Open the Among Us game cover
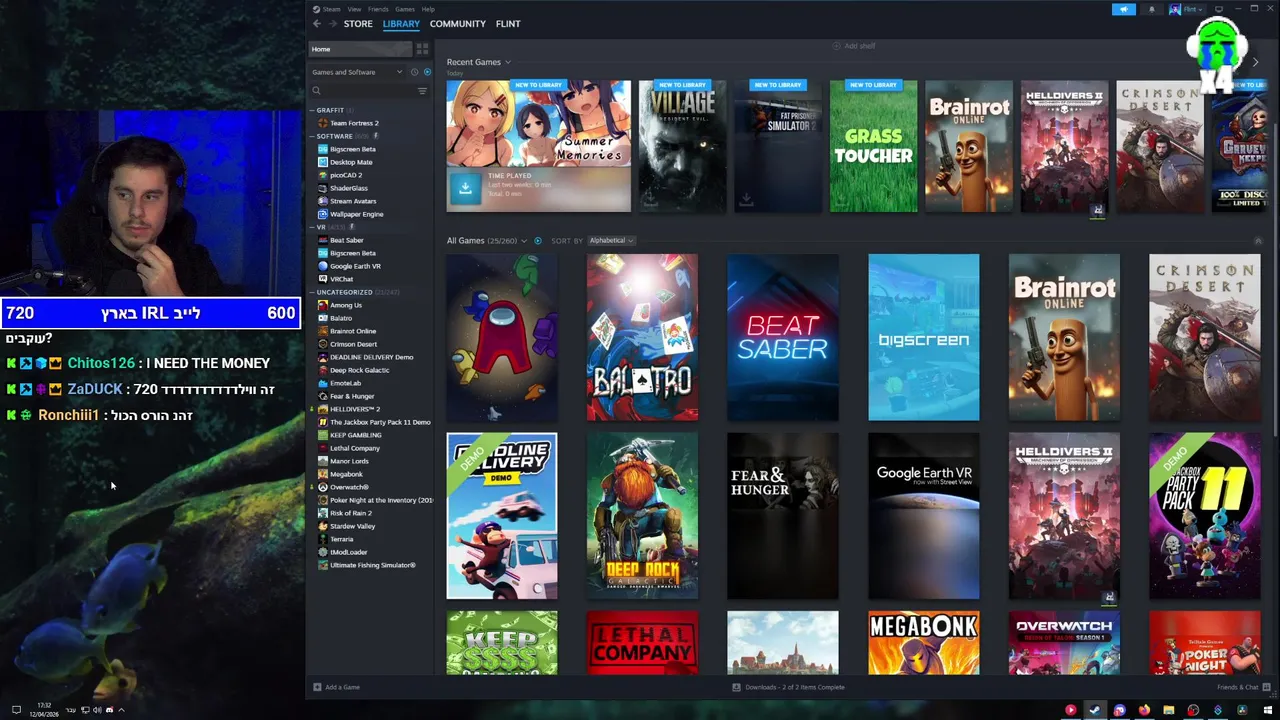This screenshot has width=1280, height=720. point(502,337)
